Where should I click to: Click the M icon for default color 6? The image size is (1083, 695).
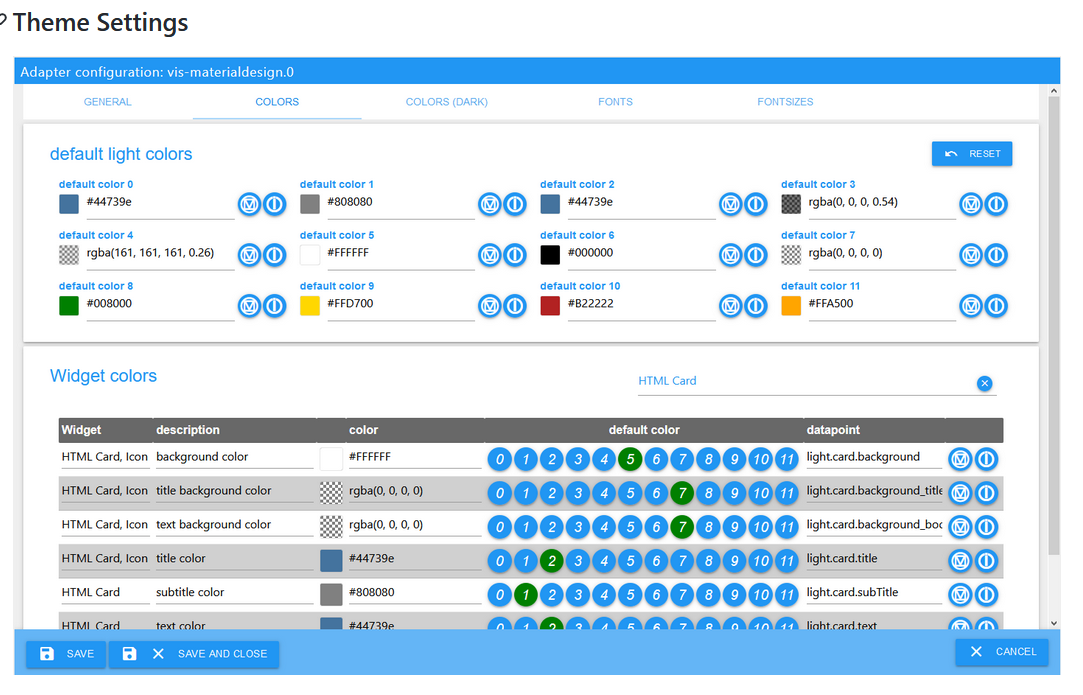[731, 255]
